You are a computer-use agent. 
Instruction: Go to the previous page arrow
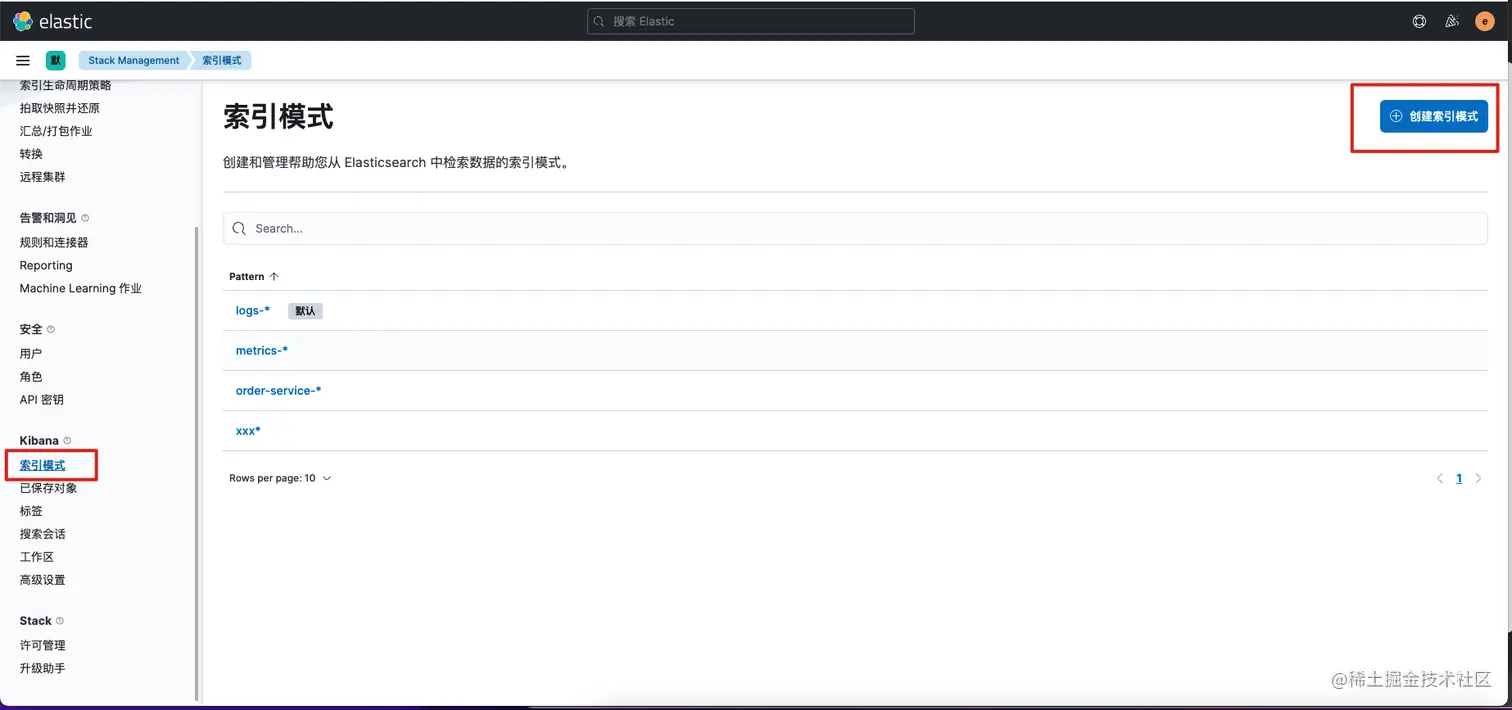coord(1440,479)
